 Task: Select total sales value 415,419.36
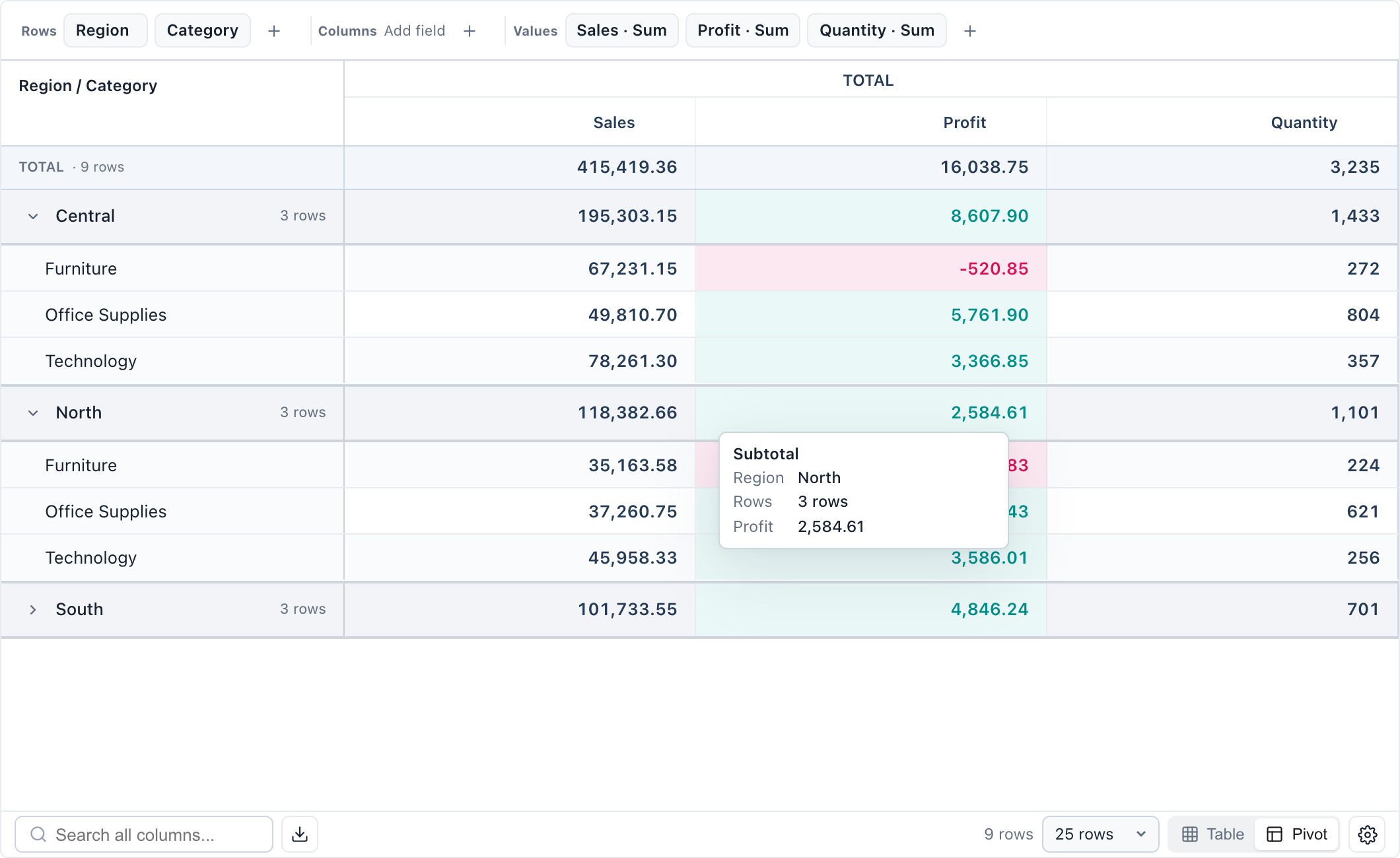(520, 168)
